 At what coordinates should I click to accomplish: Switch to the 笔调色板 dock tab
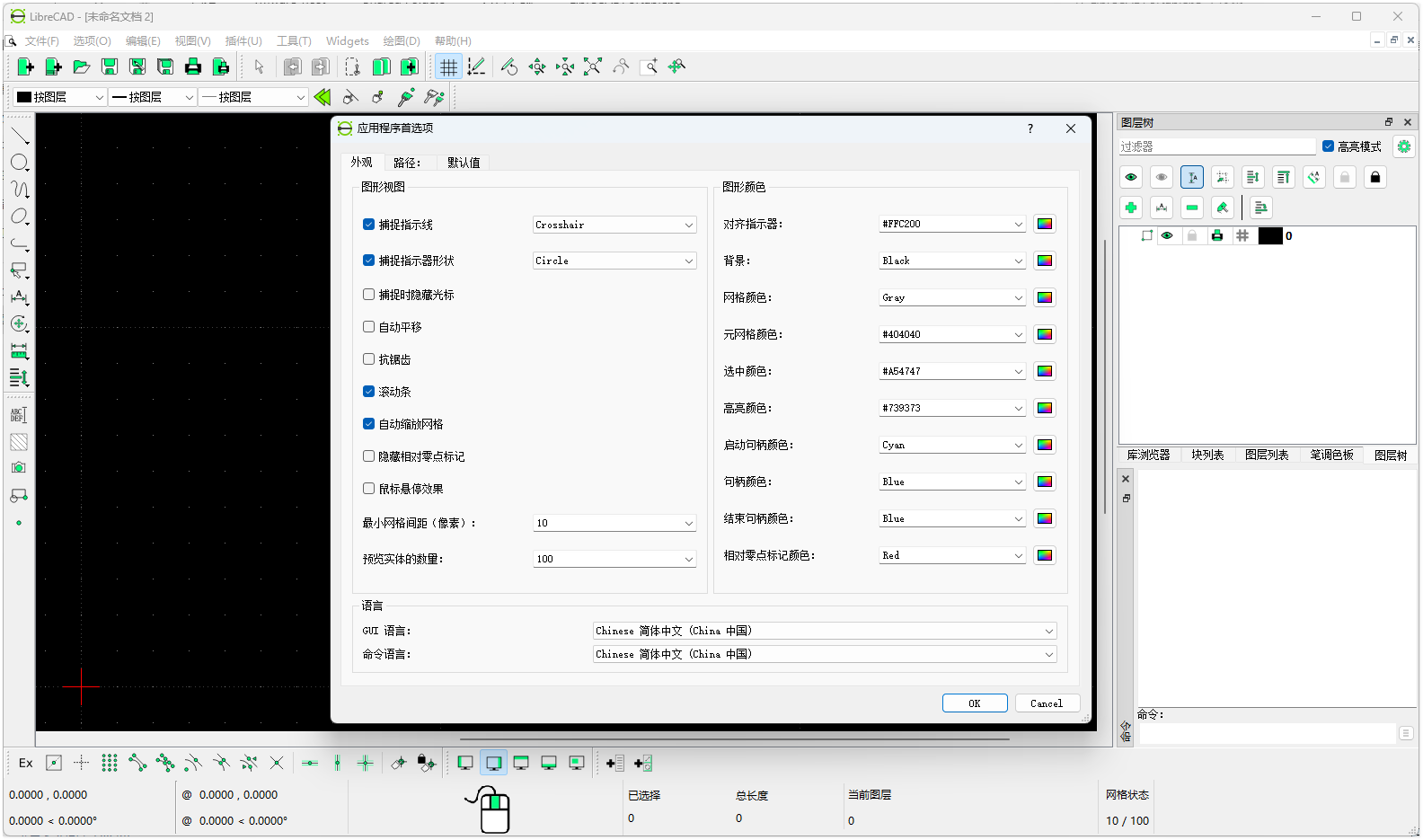click(x=1331, y=455)
